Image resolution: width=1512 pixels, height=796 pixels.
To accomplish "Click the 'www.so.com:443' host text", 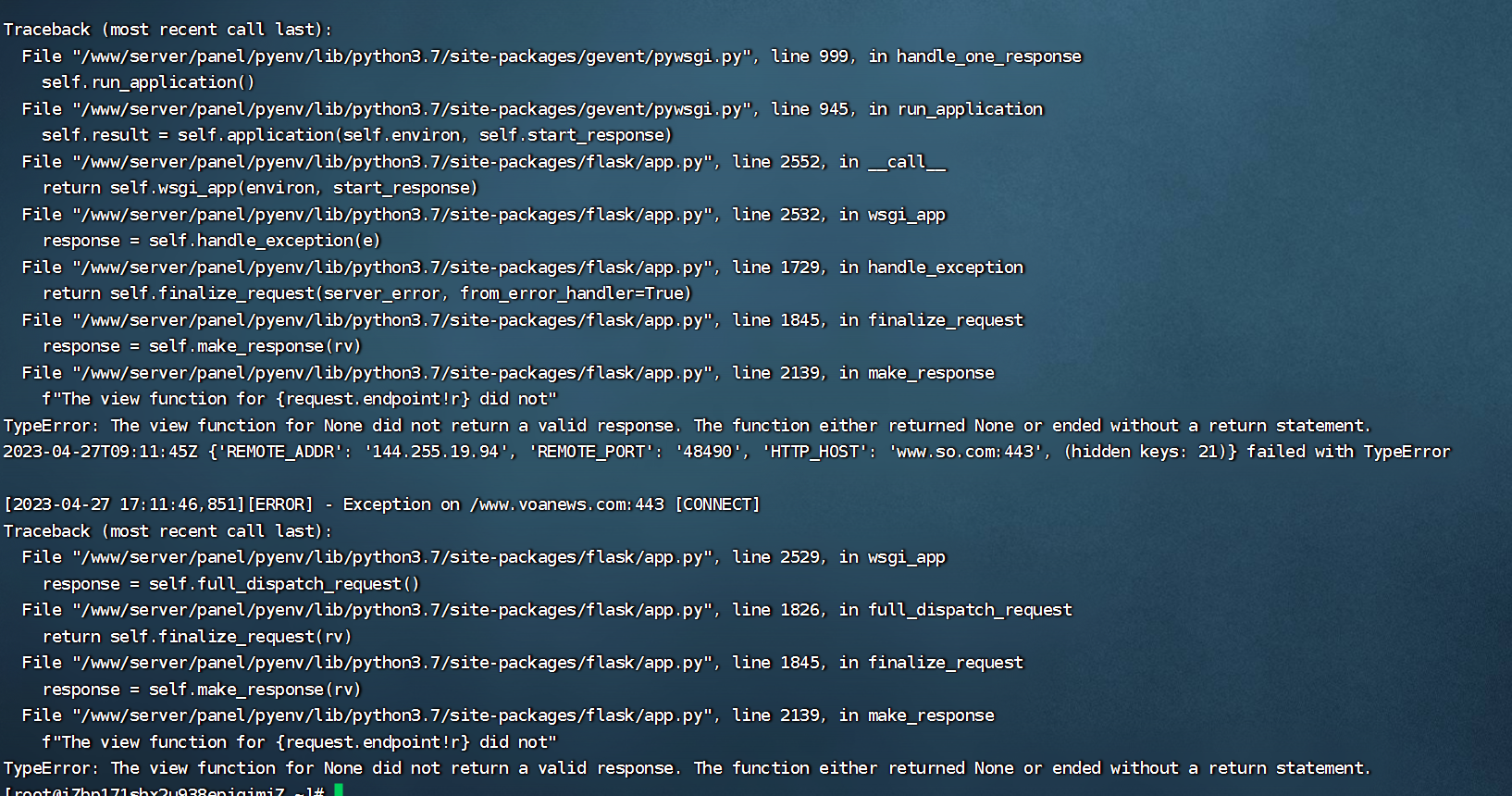I will coord(966,452).
